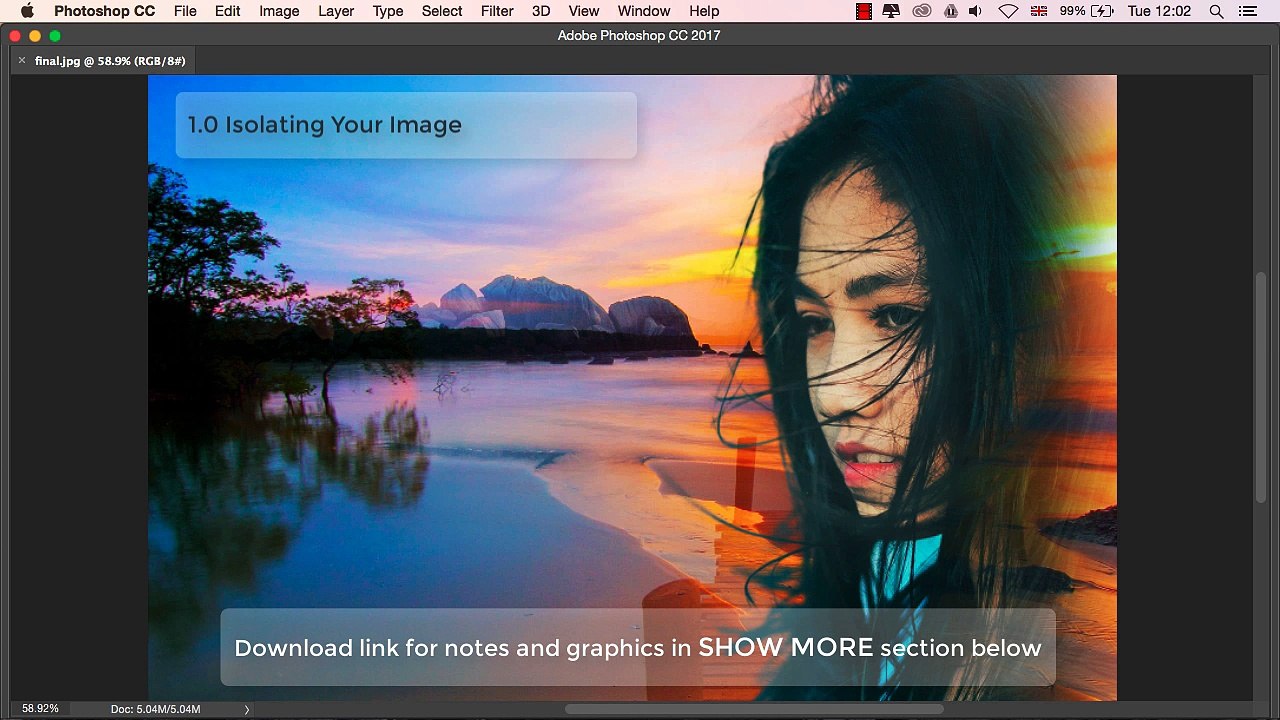The image size is (1280, 720).
Task: Expand the document info arrow in status bar
Action: pyautogui.click(x=246, y=709)
